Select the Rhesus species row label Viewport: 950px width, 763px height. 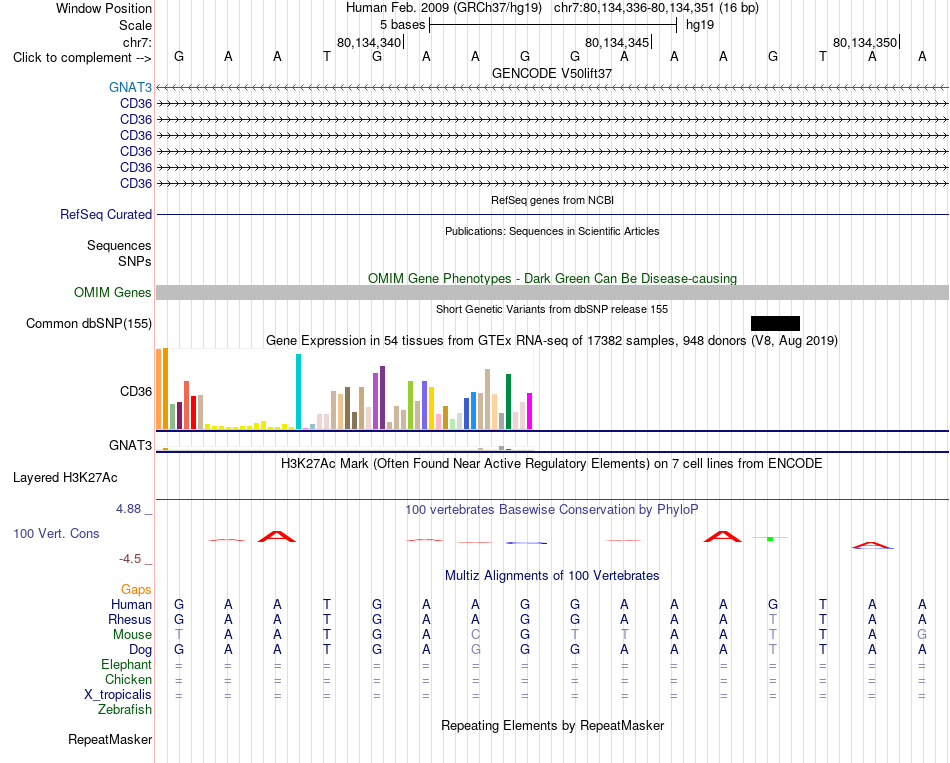click(x=130, y=619)
